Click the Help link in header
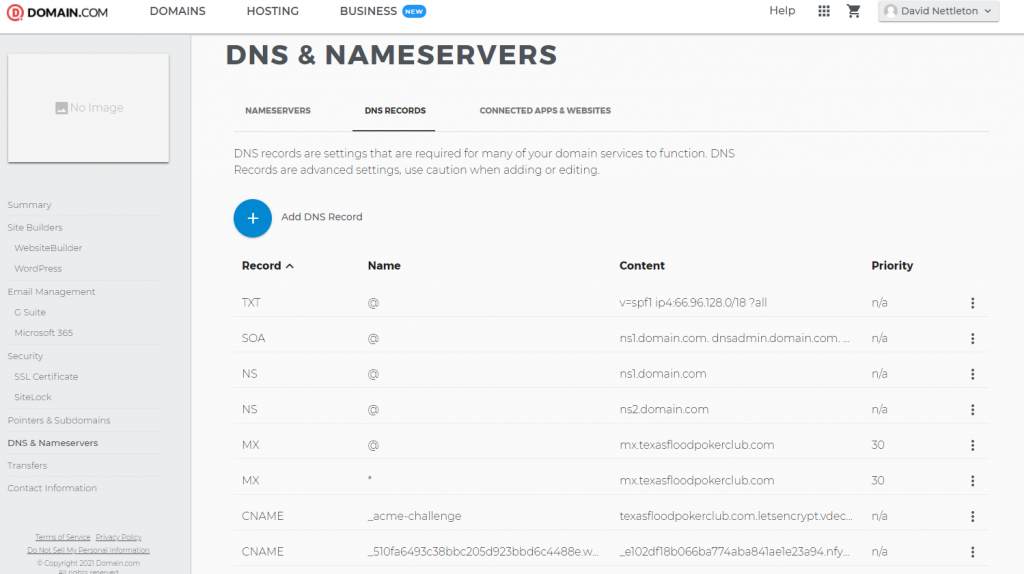 click(x=782, y=11)
